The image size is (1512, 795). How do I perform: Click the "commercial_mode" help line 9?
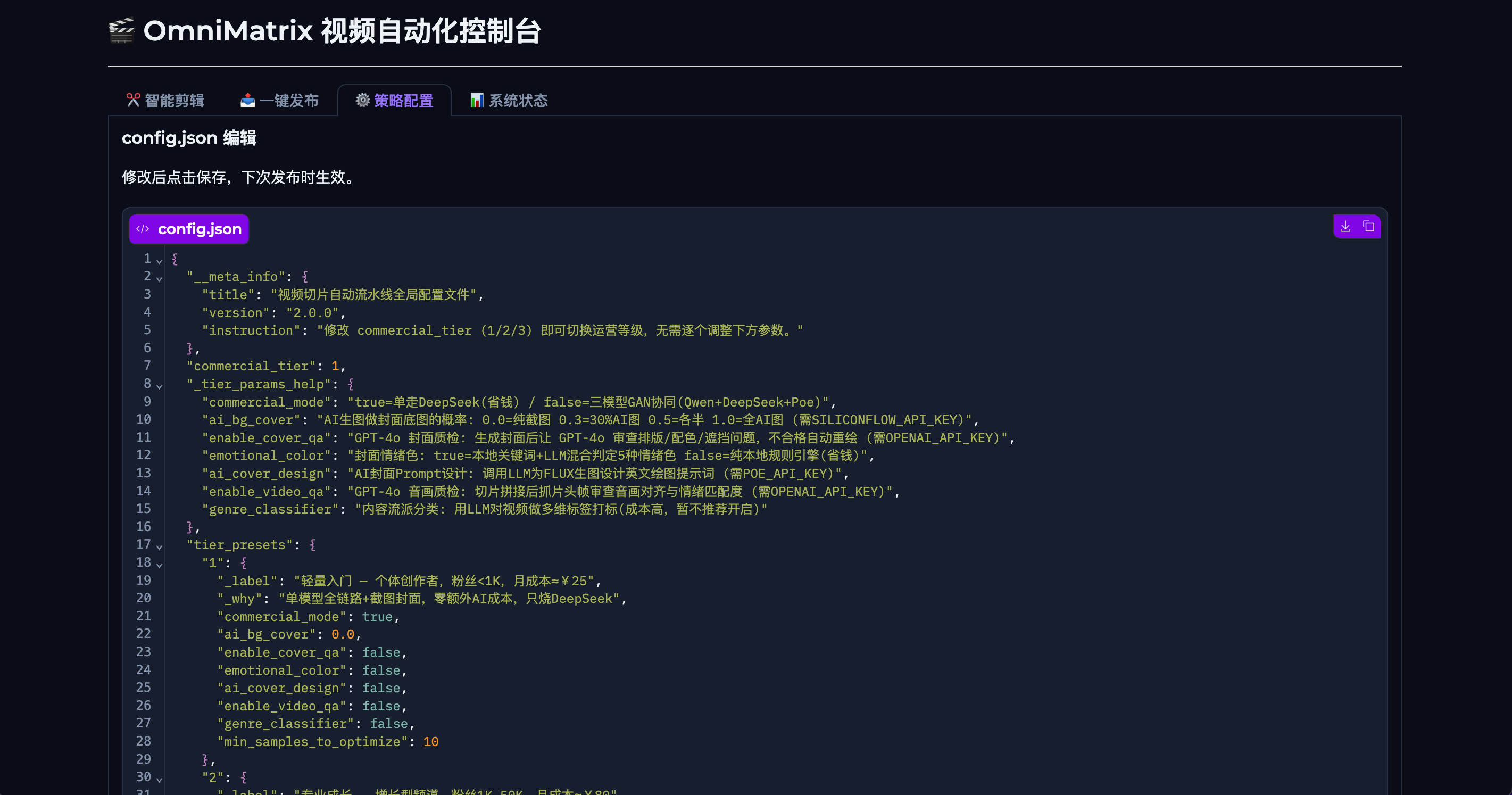coord(519,402)
